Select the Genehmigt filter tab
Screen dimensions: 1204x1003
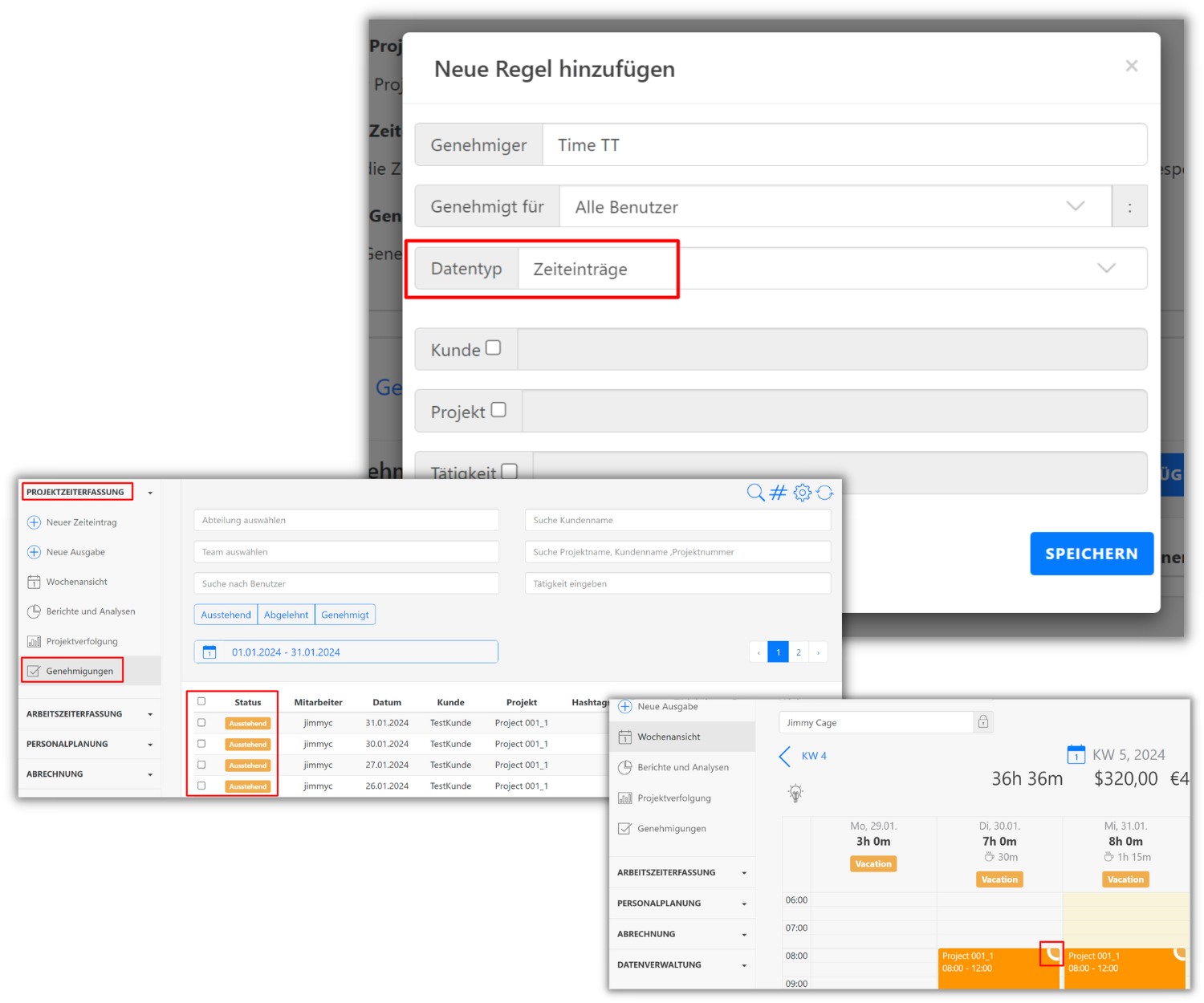tap(345, 615)
